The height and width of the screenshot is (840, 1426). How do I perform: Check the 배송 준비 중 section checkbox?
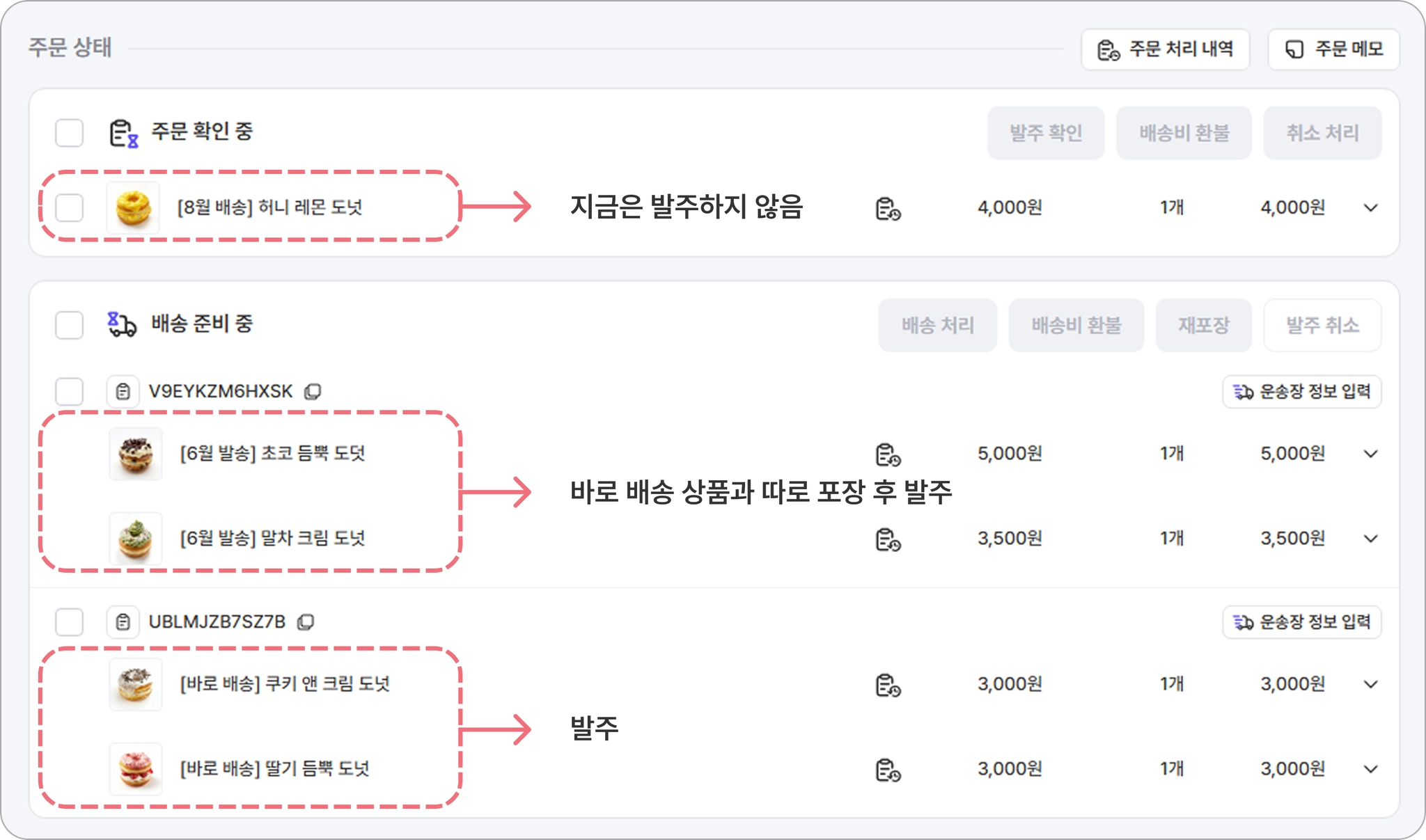pos(70,325)
